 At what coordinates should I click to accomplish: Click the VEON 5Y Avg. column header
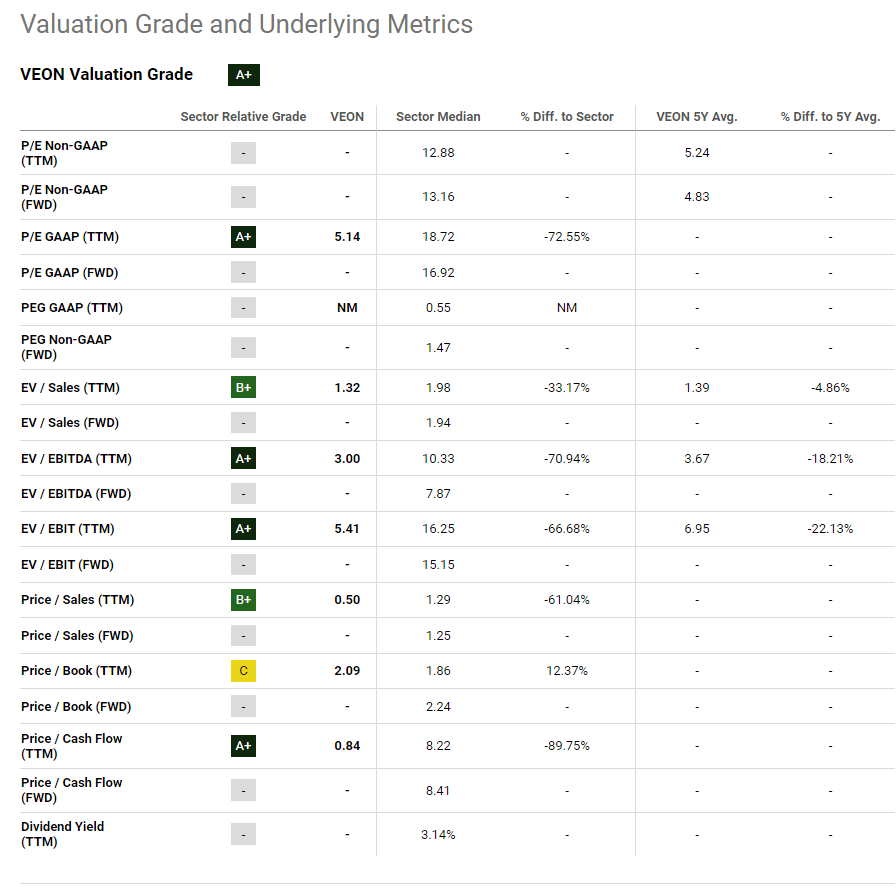[696, 117]
